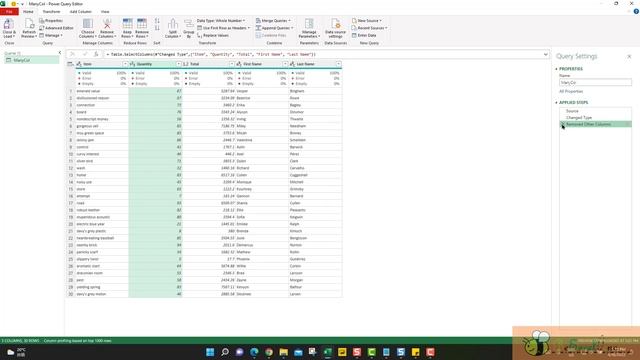Select the Removed Other Columns step

pyautogui.click(x=596, y=124)
